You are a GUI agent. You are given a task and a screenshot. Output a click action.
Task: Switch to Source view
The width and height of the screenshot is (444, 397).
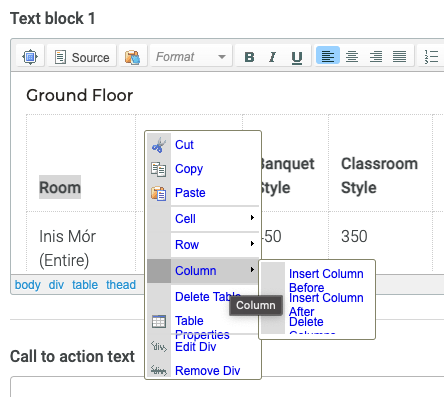point(82,57)
